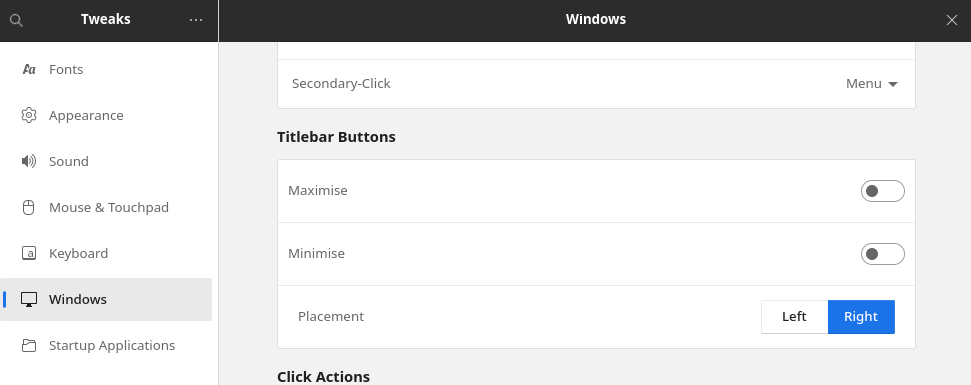Enable the Minimise titlebar button switch
Viewport: 971px width, 385px height.
[x=882, y=254]
